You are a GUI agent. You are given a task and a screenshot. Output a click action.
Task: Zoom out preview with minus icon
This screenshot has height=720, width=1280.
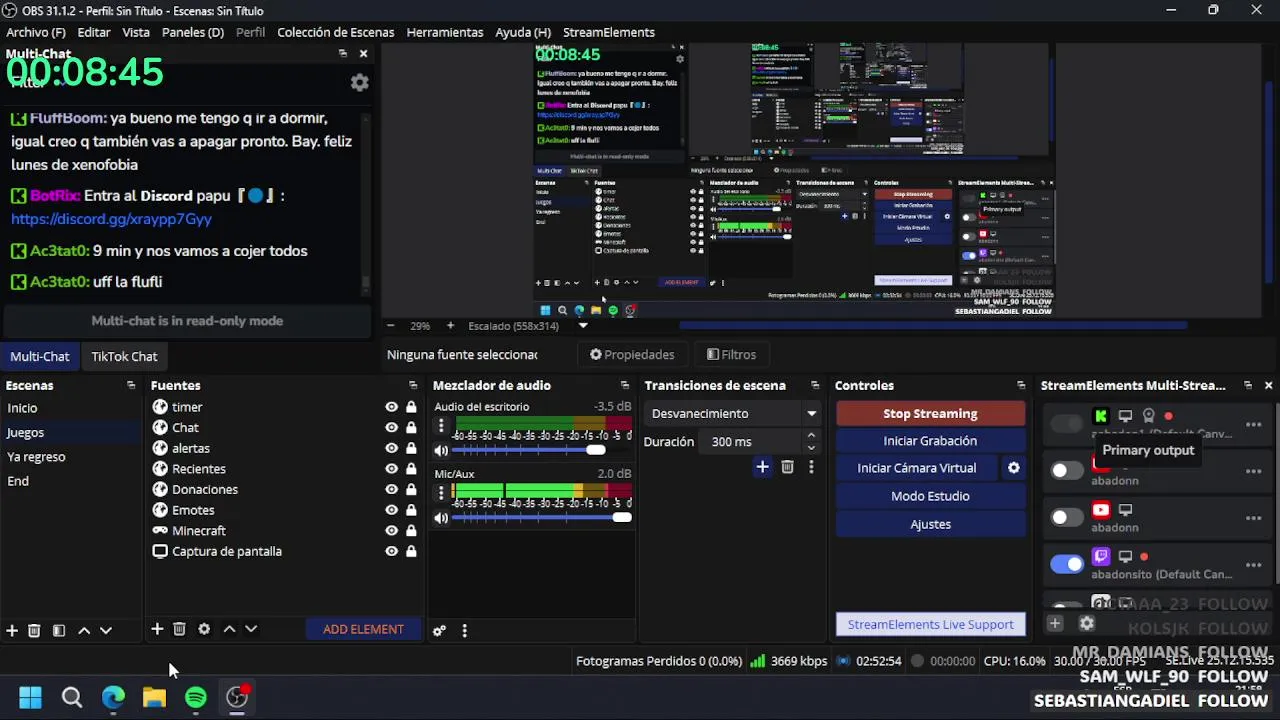tap(390, 326)
